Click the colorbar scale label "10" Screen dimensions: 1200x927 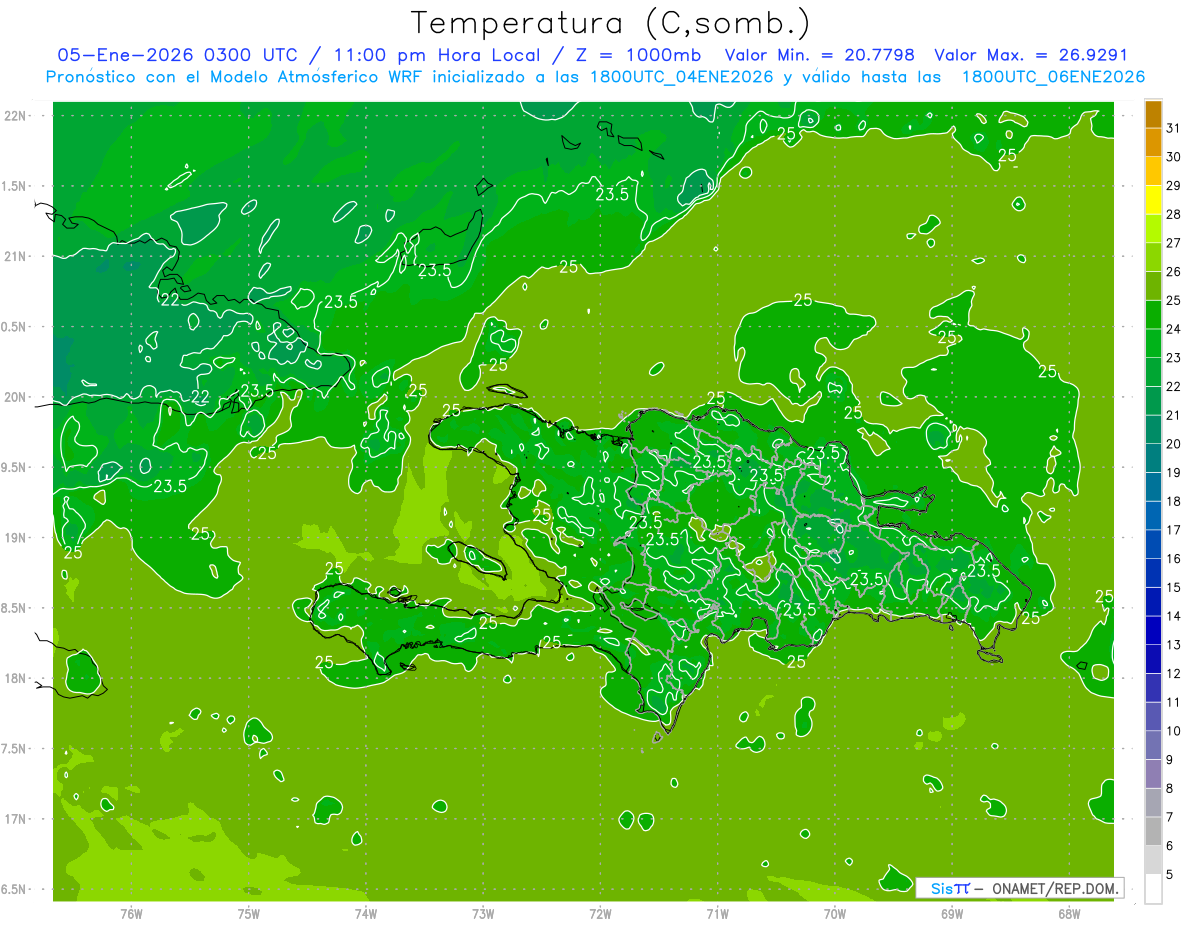pos(1174,731)
